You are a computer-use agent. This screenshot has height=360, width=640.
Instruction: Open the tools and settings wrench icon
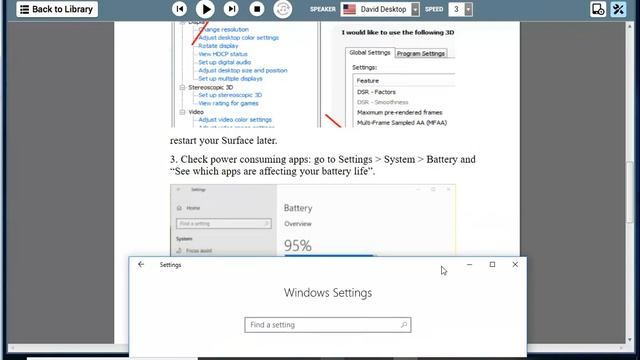click(x=618, y=9)
